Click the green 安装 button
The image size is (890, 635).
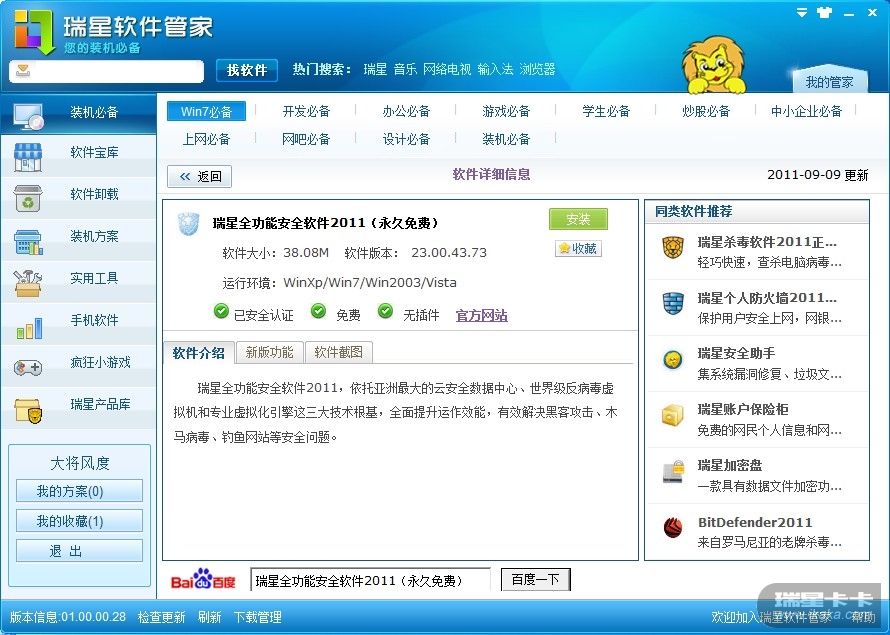tap(578, 219)
